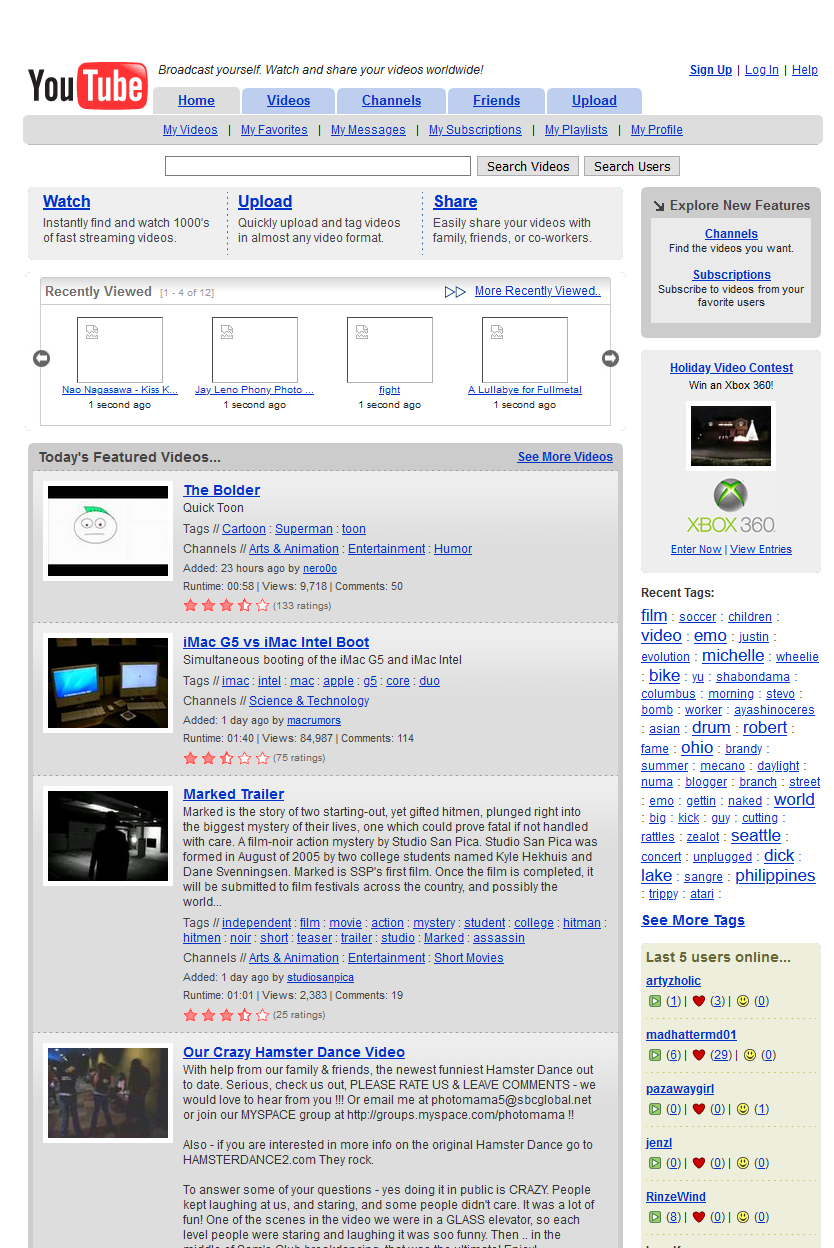
Task: Click the arrow icon beside Explore New Features
Action: 658,206
